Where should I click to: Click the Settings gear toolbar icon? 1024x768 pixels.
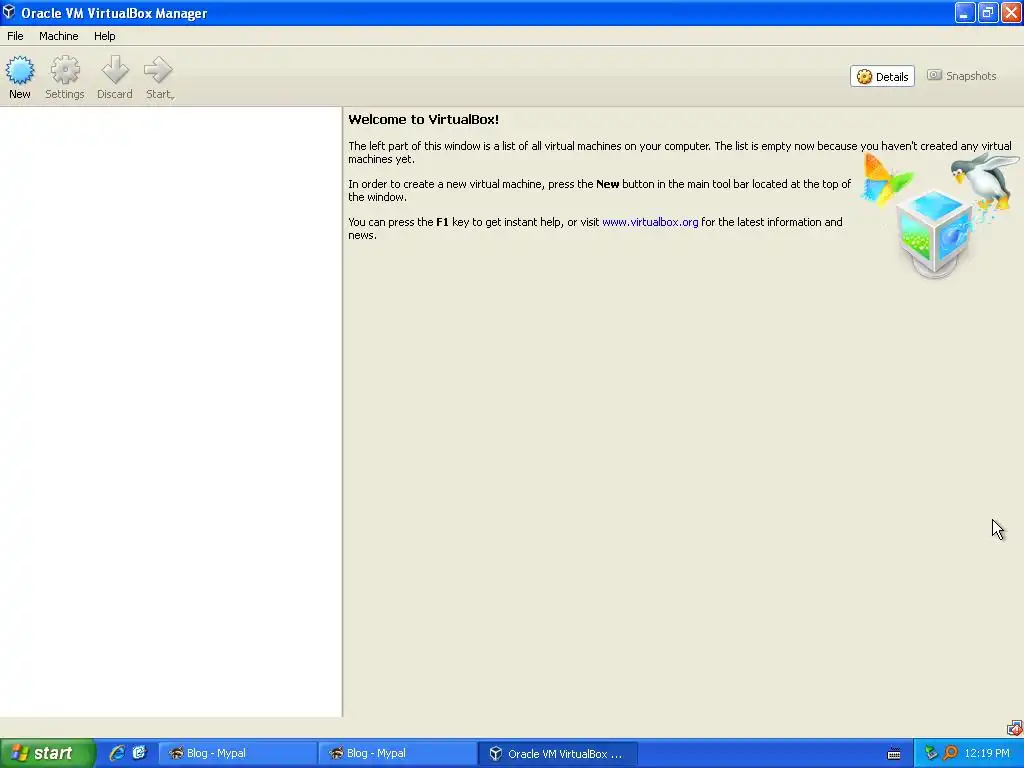click(x=65, y=71)
